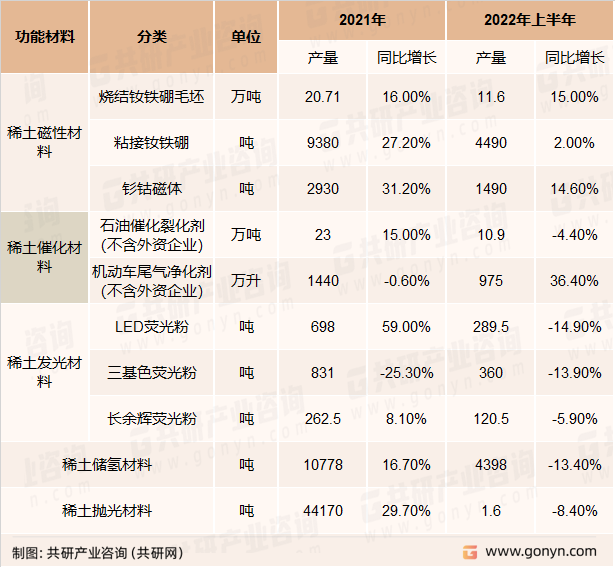Select the 产量 subheader under 2022年上半年
Image resolution: width=615 pixels, height=567 pixels.
[x=491, y=58]
